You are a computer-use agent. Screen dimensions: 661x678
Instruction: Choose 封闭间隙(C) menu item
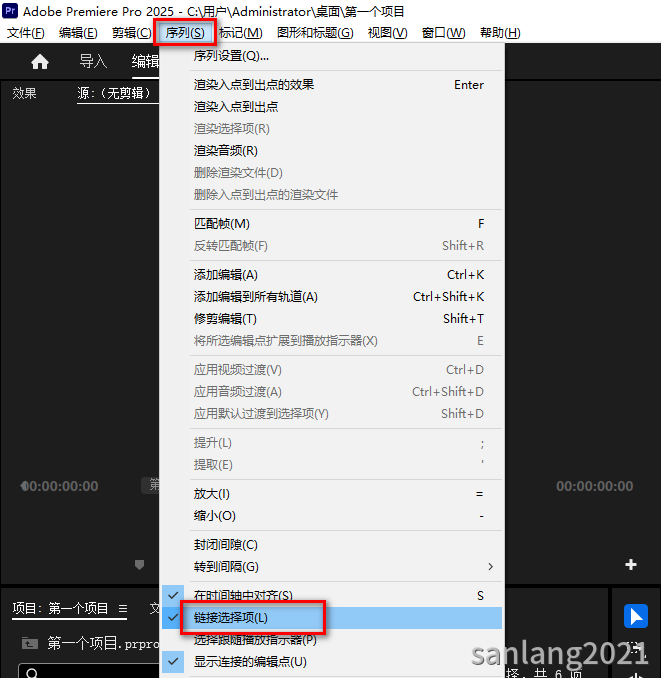click(x=332, y=545)
